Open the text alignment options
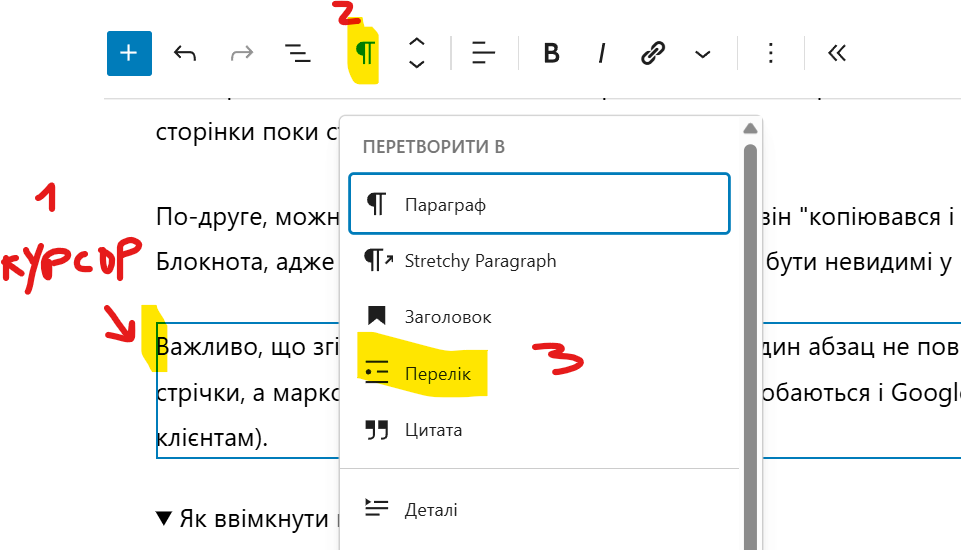This screenshot has width=961, height=550. pyautogui.click(x=484, y=53)
